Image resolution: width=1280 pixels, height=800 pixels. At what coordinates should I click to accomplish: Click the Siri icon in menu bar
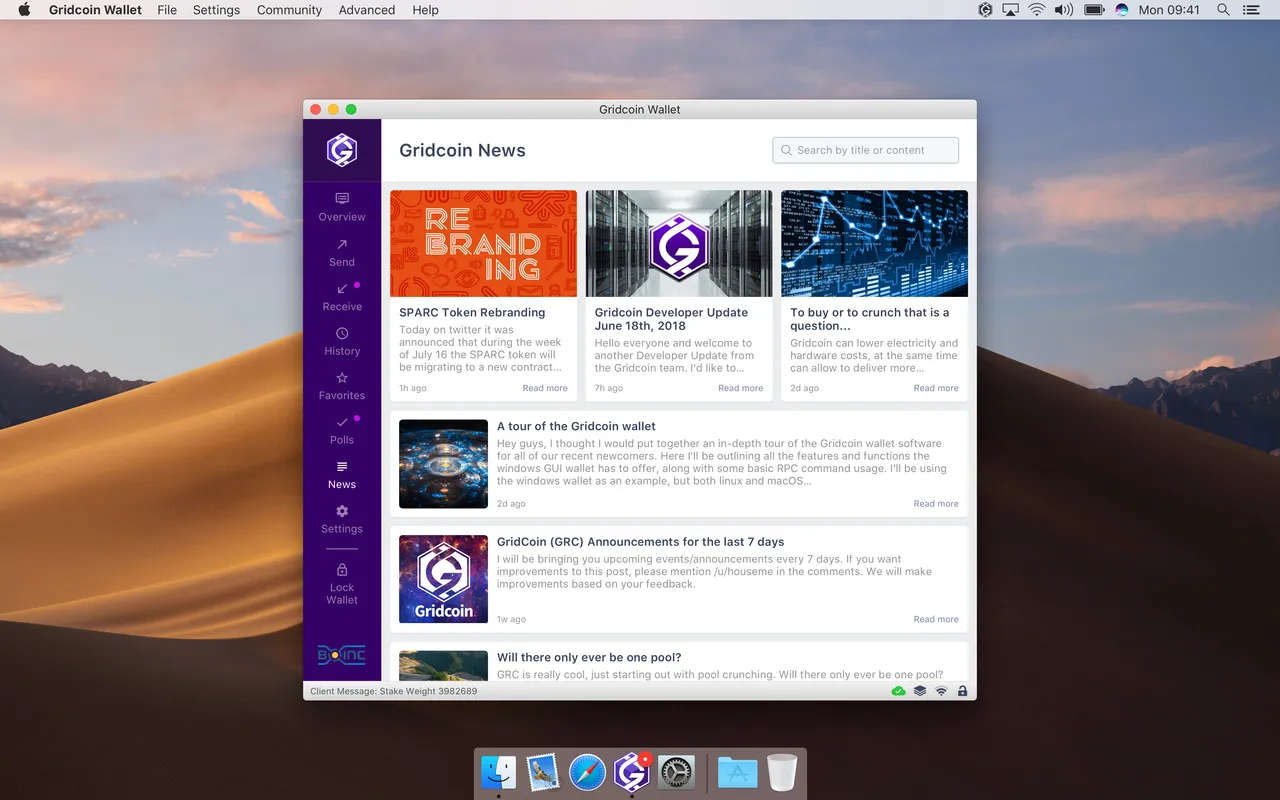point(1122,10)
